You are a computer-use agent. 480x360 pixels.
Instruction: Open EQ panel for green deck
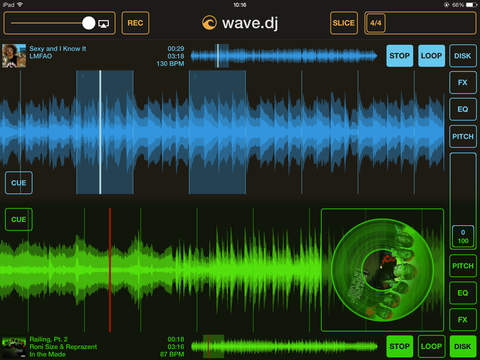463,293
